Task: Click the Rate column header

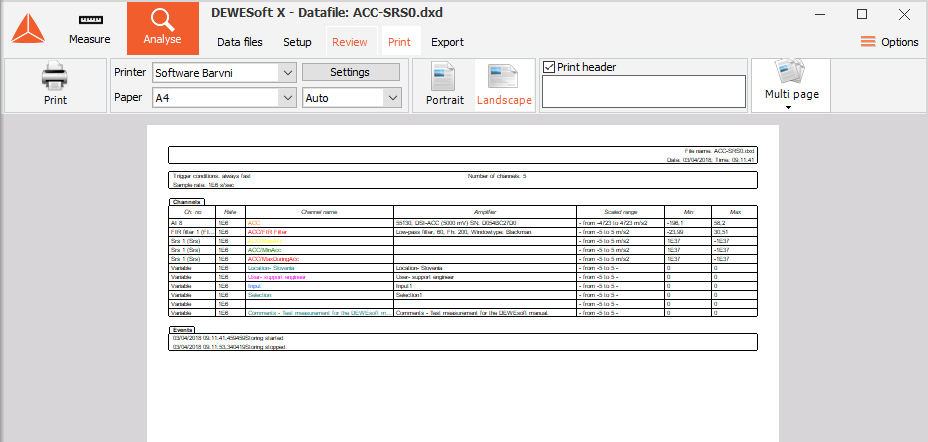Action: tap(230, 212)
